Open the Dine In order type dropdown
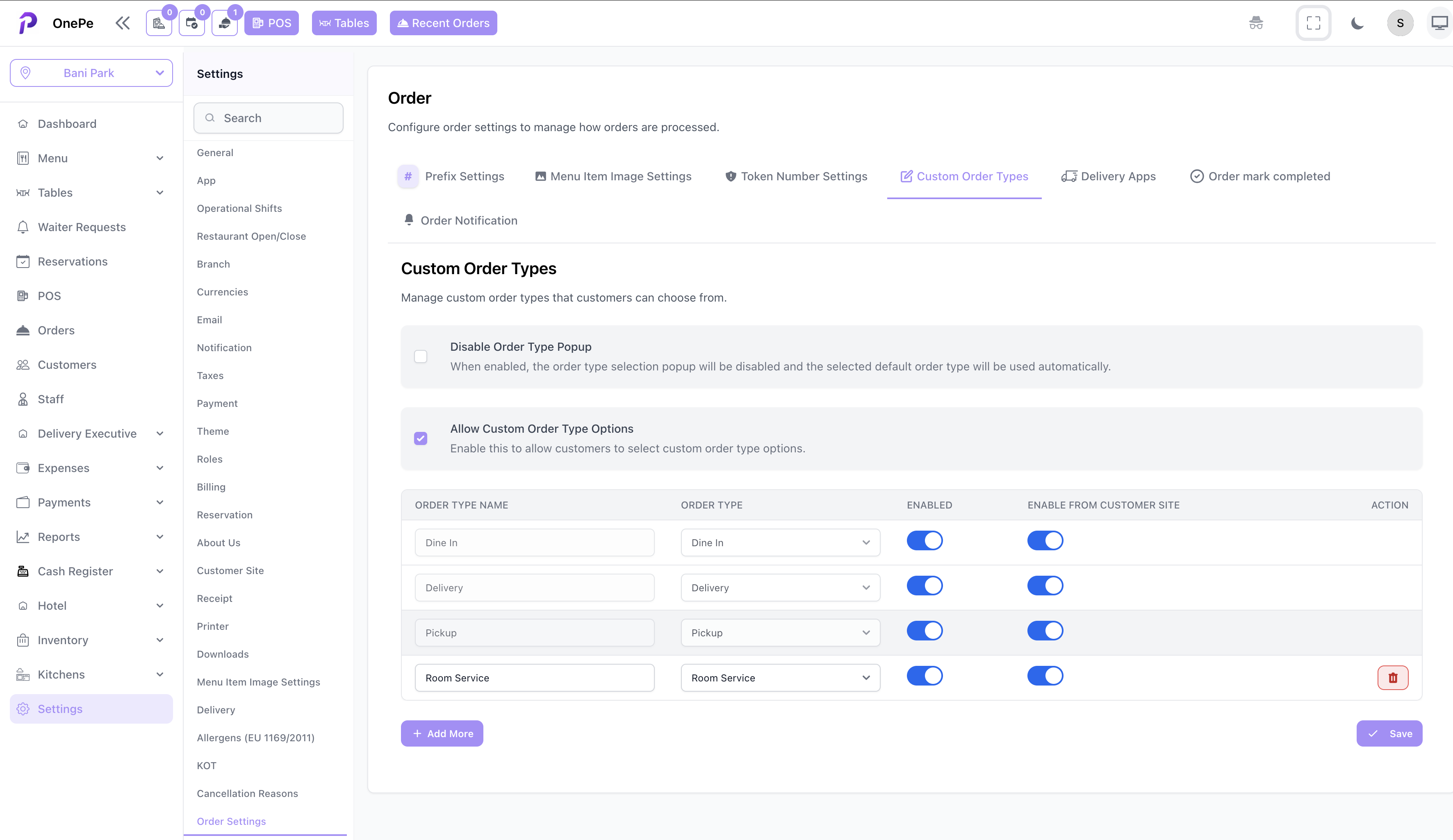Image resolution: width=1453 pixels, height=840 pixels. (x=780, y=543)
